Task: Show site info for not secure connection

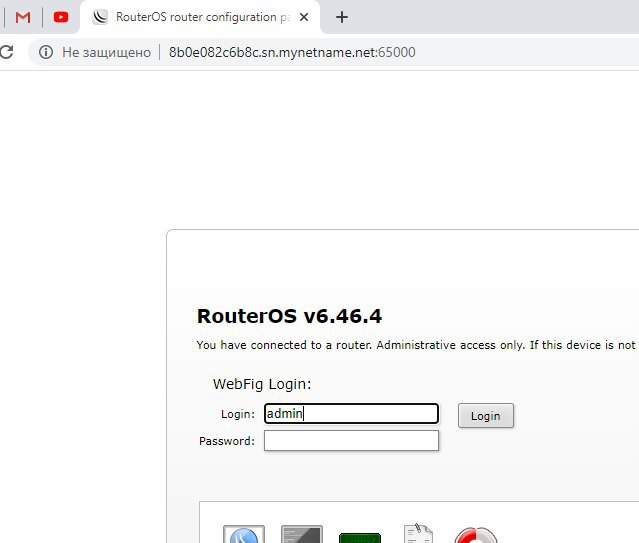Action: [x=46, y=52]
